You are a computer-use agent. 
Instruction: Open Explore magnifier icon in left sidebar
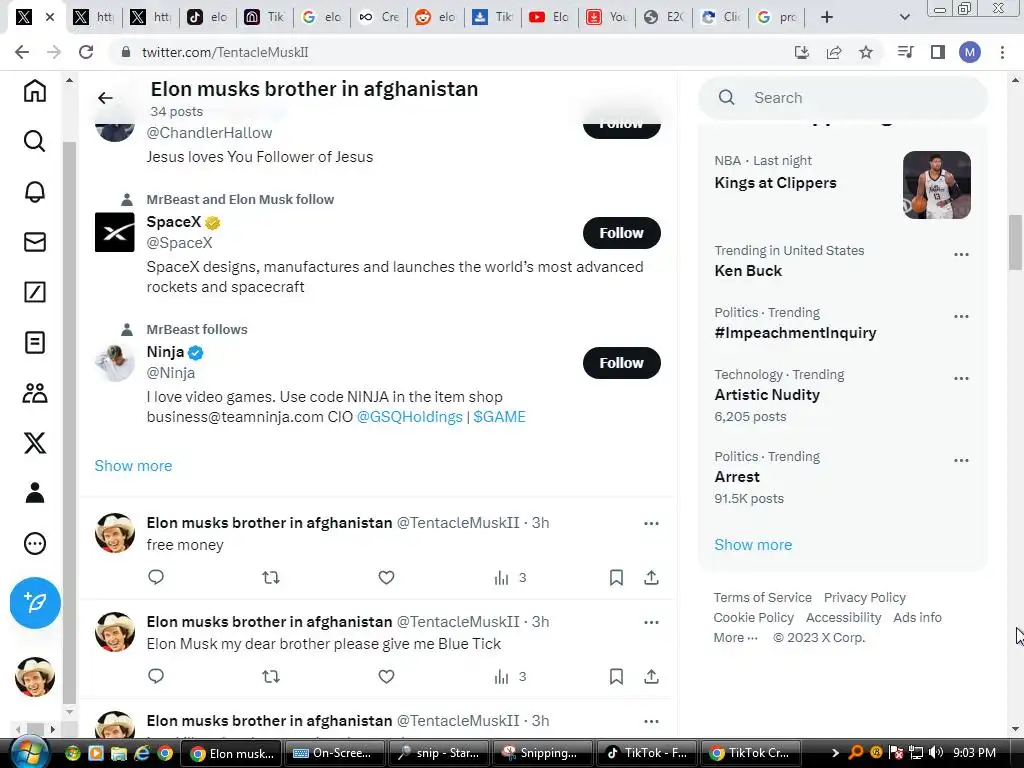(35, 141)
